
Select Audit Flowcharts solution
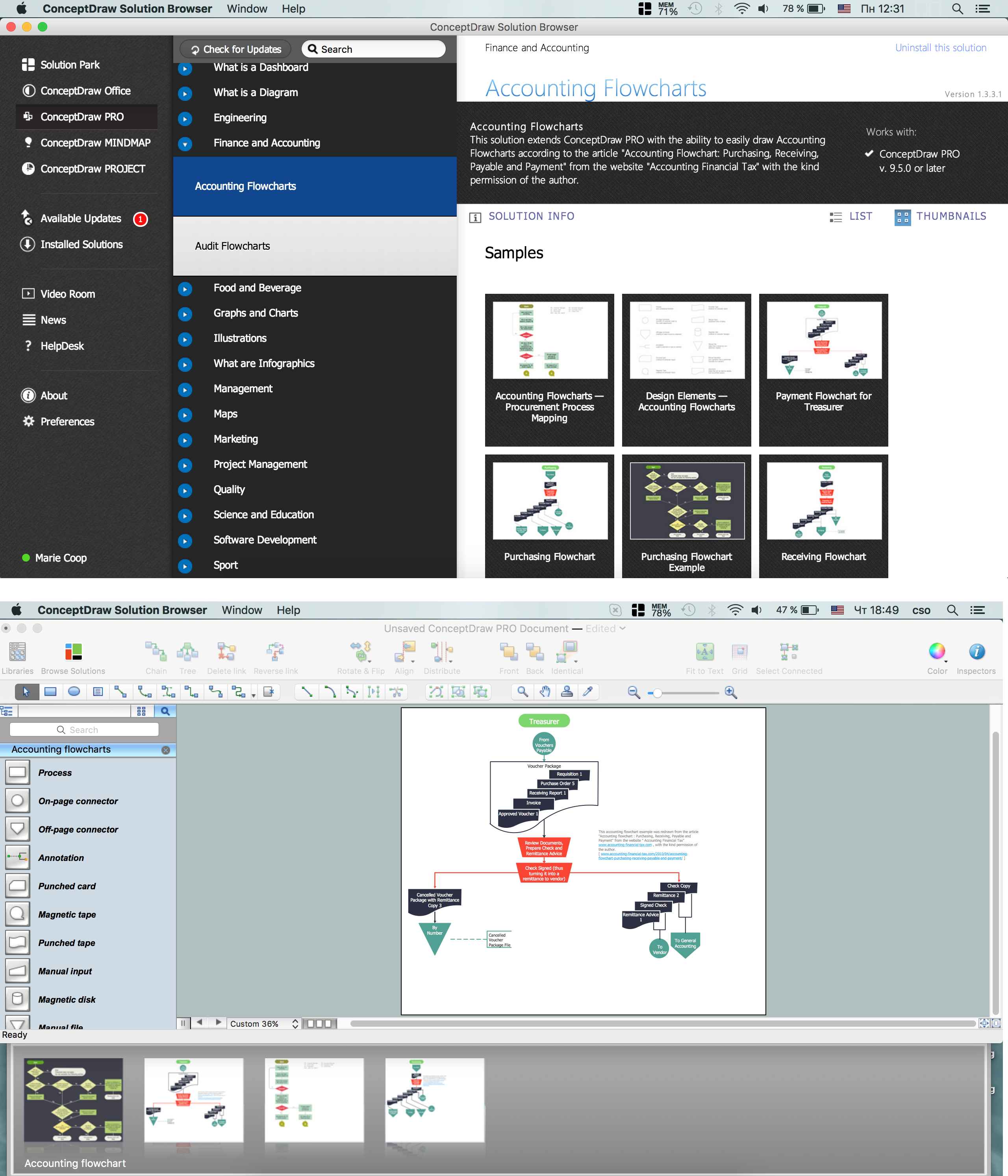click(315, 246)
